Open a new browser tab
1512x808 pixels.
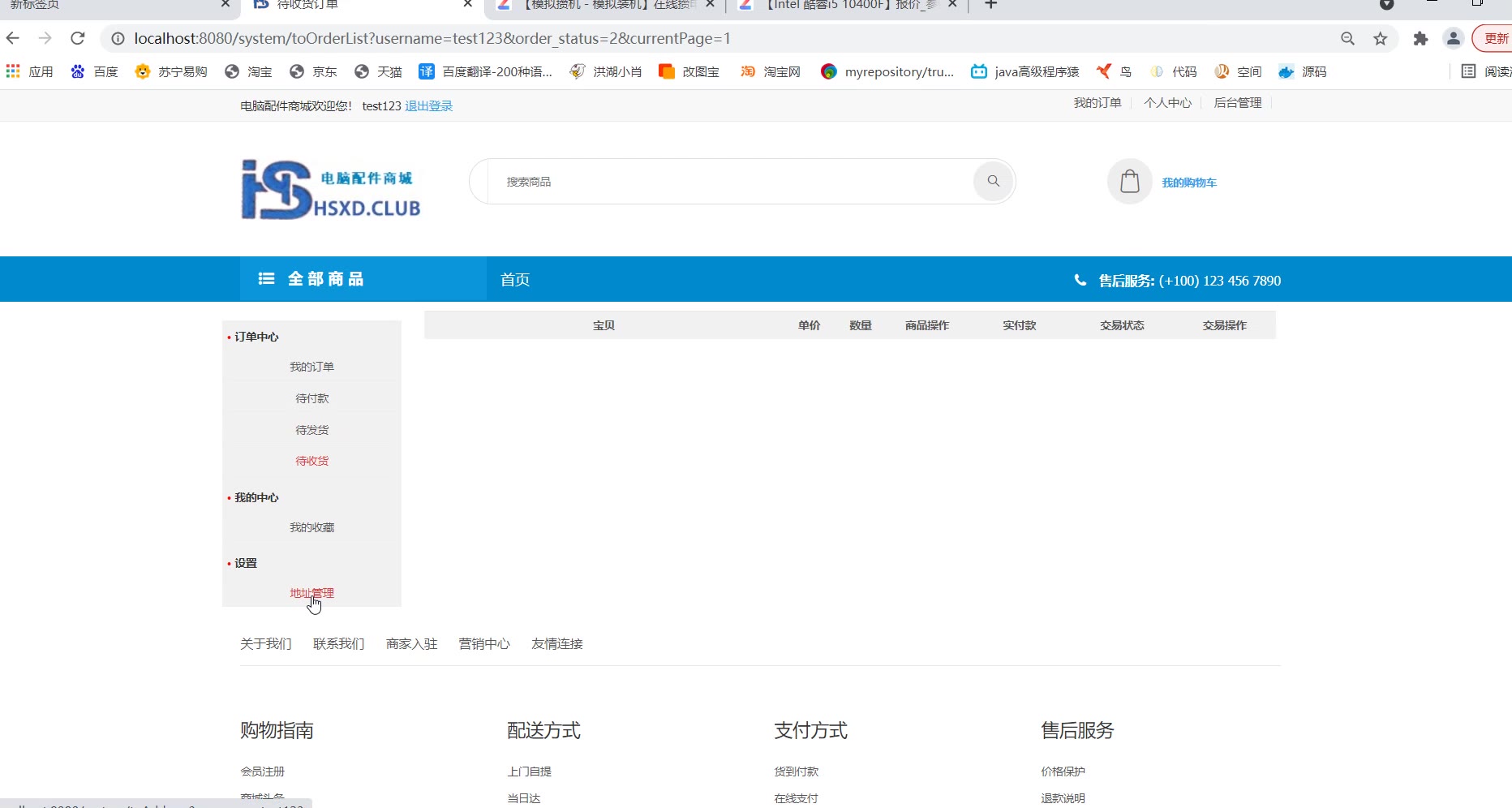990,5
